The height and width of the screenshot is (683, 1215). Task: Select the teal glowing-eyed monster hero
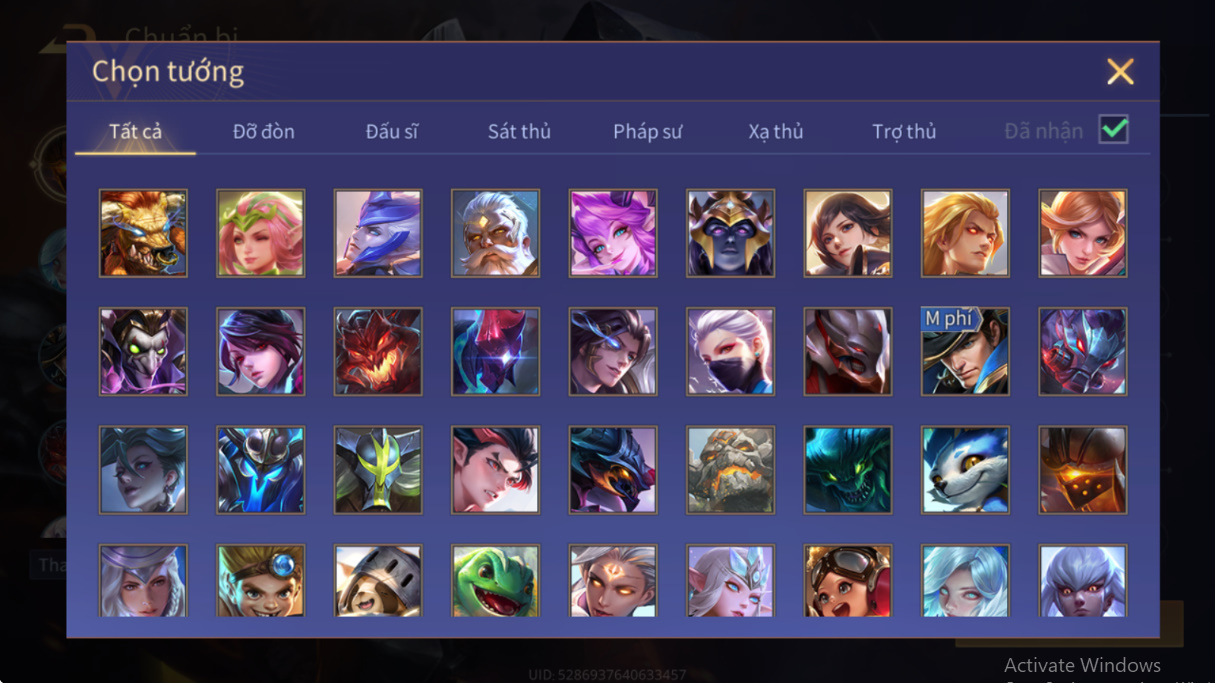coord(848,470)
